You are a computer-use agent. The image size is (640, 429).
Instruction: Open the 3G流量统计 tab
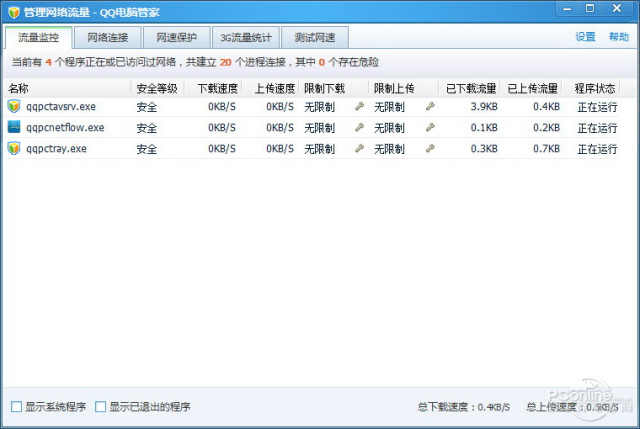(x=246, y=38)
